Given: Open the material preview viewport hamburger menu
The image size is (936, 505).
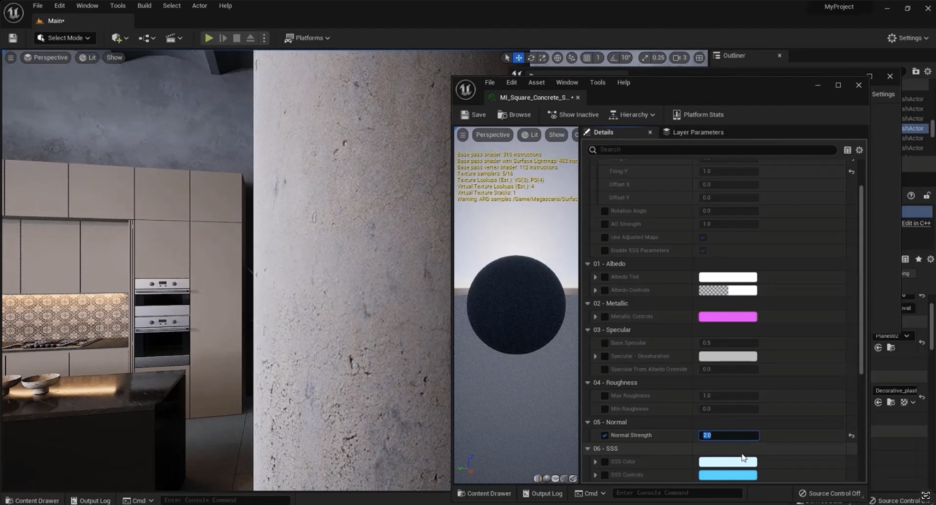Looking at the screenshot, I should pos(463,134).
